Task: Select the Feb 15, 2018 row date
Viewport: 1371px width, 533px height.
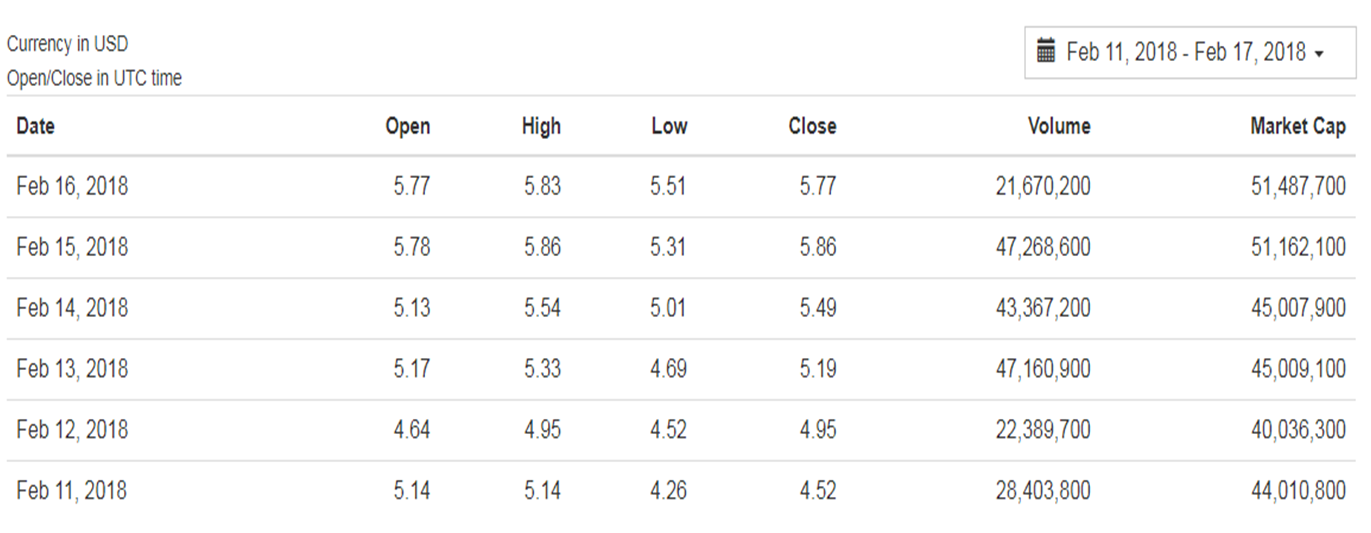Action: (x=72, y=247)
